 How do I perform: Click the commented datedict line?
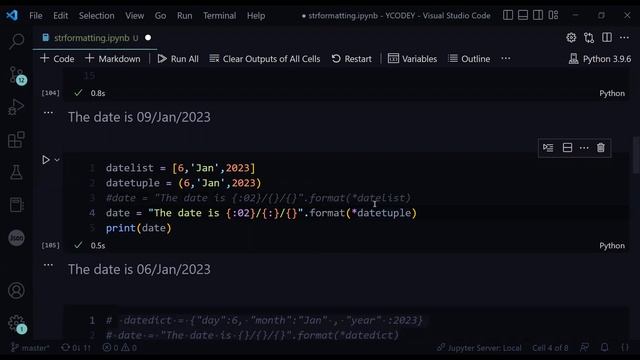click(x=264, y=320)
